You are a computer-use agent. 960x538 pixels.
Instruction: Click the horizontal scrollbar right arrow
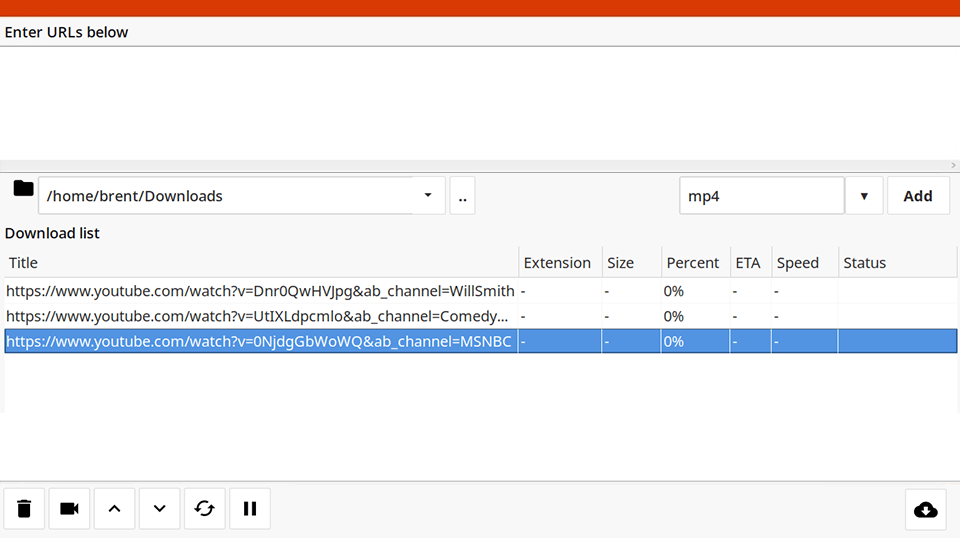click(x=953, y=165)
